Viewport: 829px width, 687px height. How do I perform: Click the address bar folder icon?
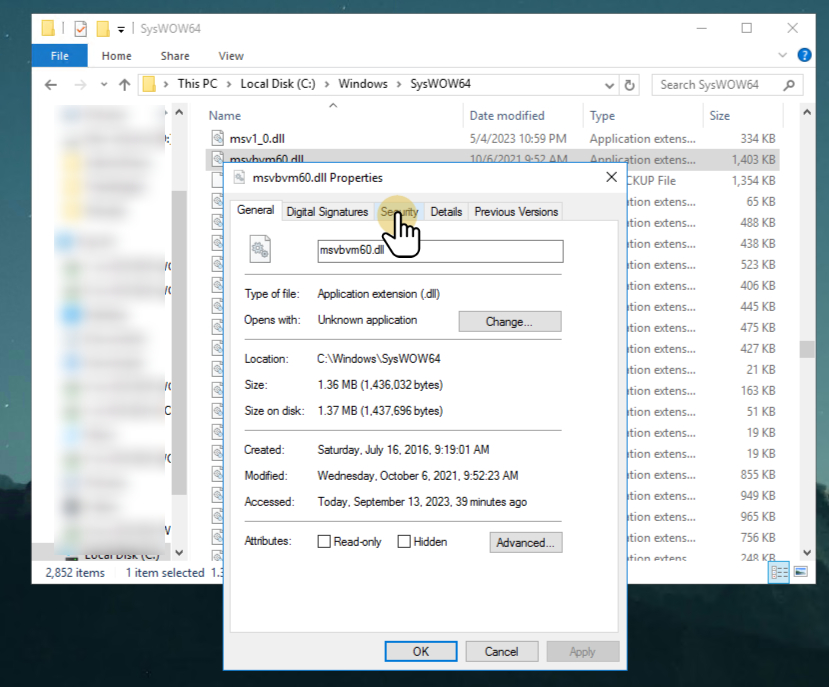point(150,85)
